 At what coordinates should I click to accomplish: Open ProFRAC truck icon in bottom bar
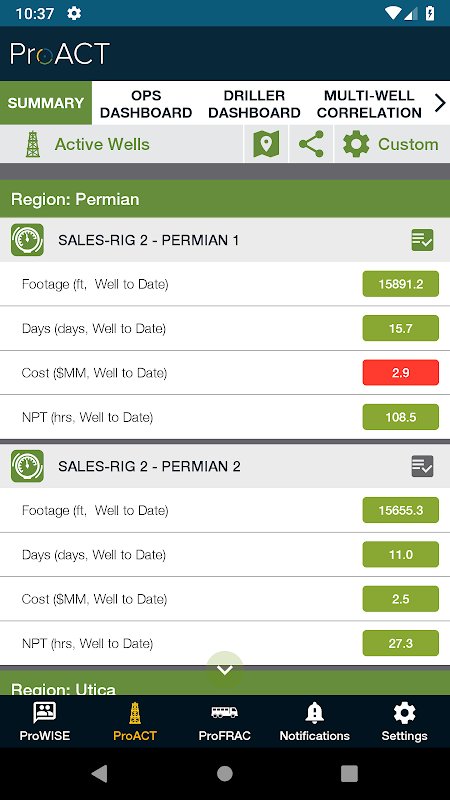click(x=224, y=722)
